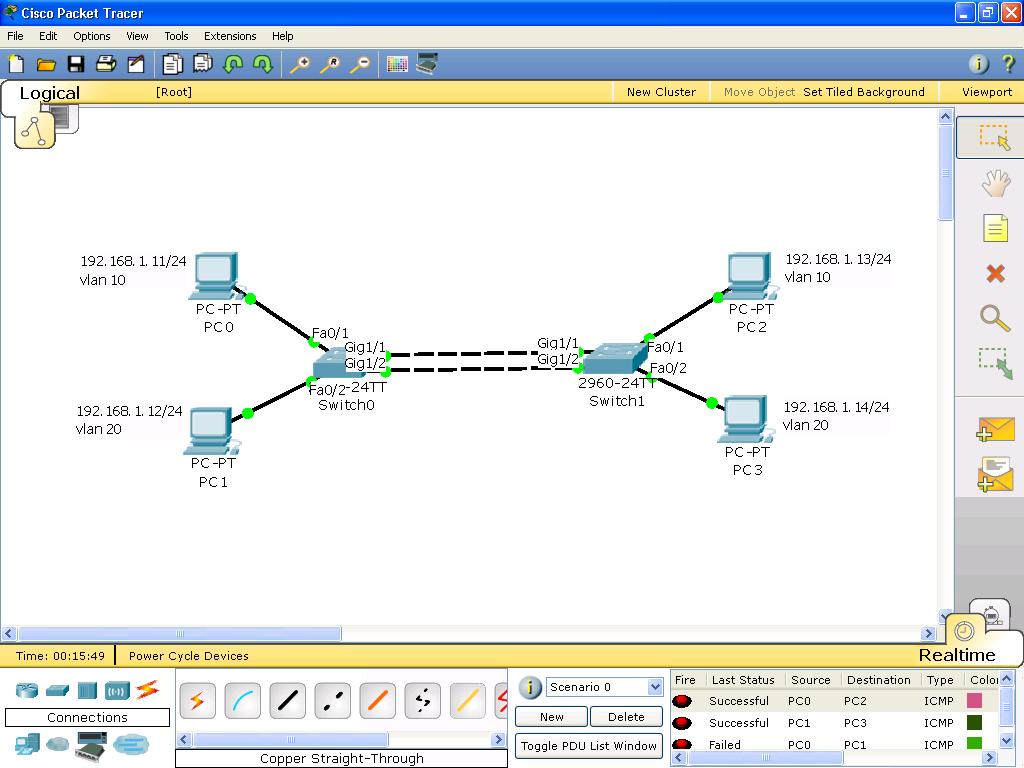Choose the Add Complex PDU envelope
The image size is (1024, 768).
coord(995,474)
